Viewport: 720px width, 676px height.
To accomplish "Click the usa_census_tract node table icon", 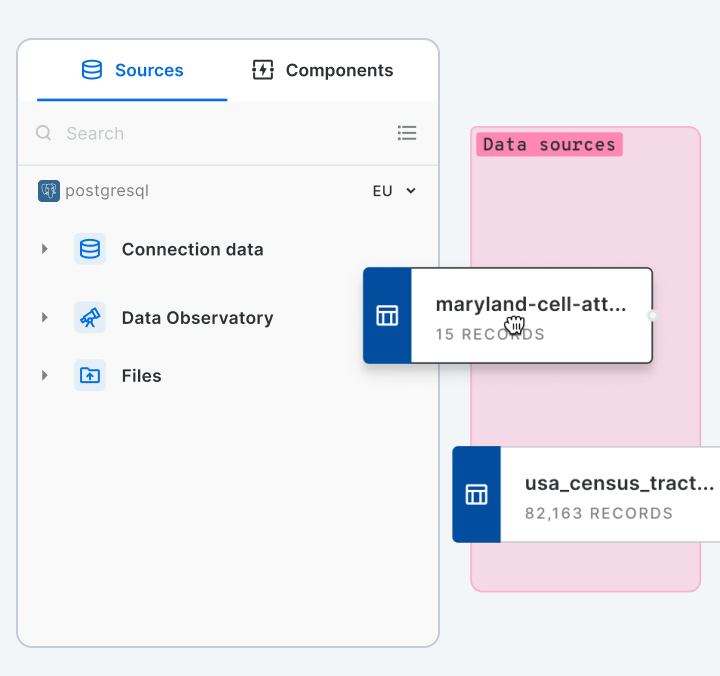I will click(x=477, y=495).
